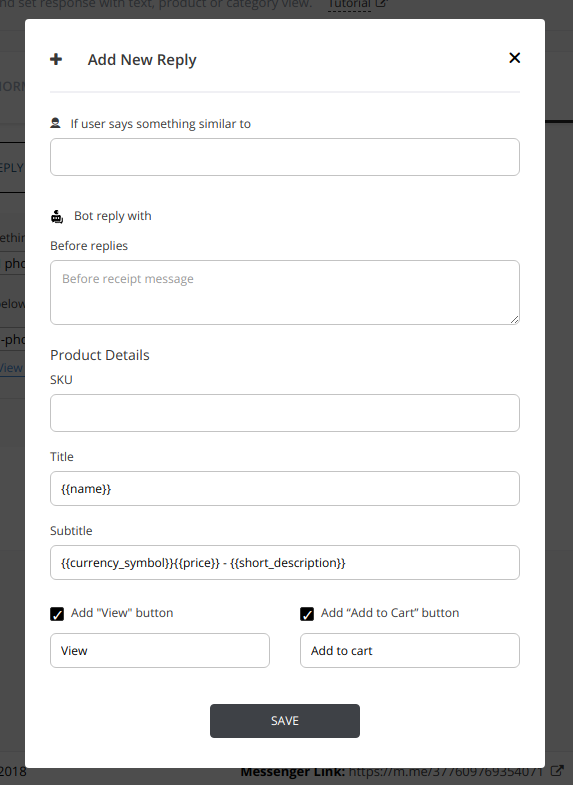
Task: Uncheck the Add "Add to Cart" button checkbox
Action: click(x=307, y=614)
